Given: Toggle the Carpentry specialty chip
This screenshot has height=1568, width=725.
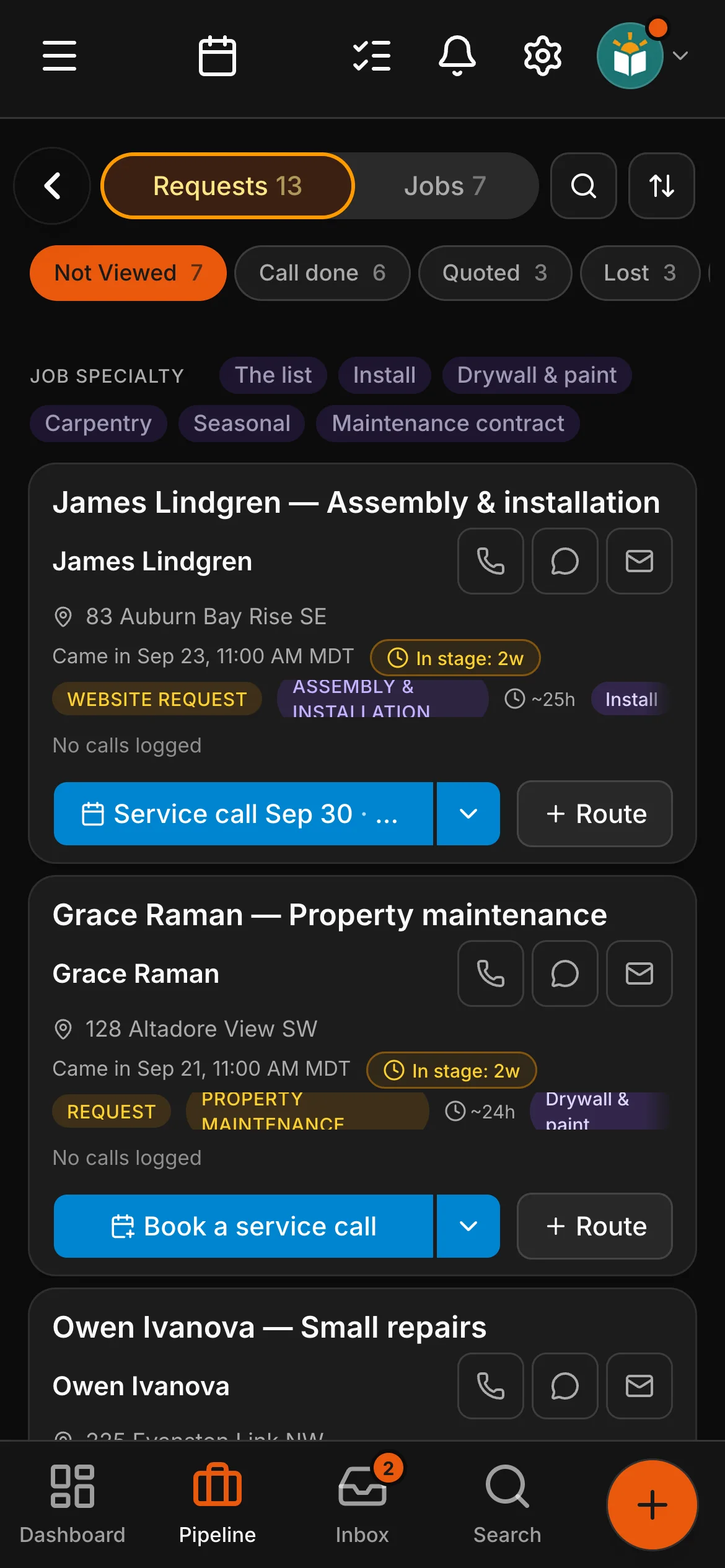Looking at the screenshot, I should coord(99,424).
